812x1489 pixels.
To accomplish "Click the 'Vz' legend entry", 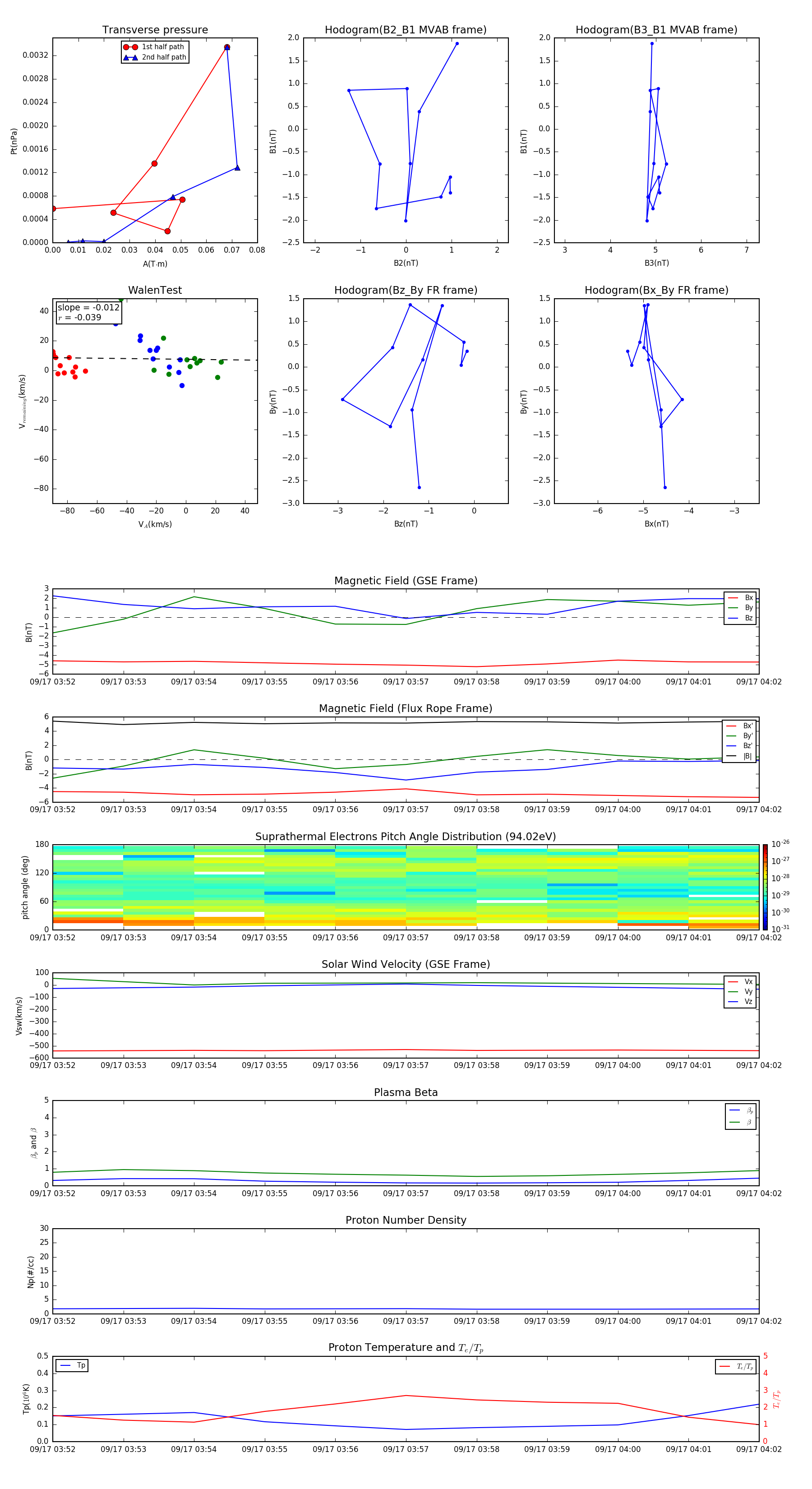I will [x=740, y=1002].
